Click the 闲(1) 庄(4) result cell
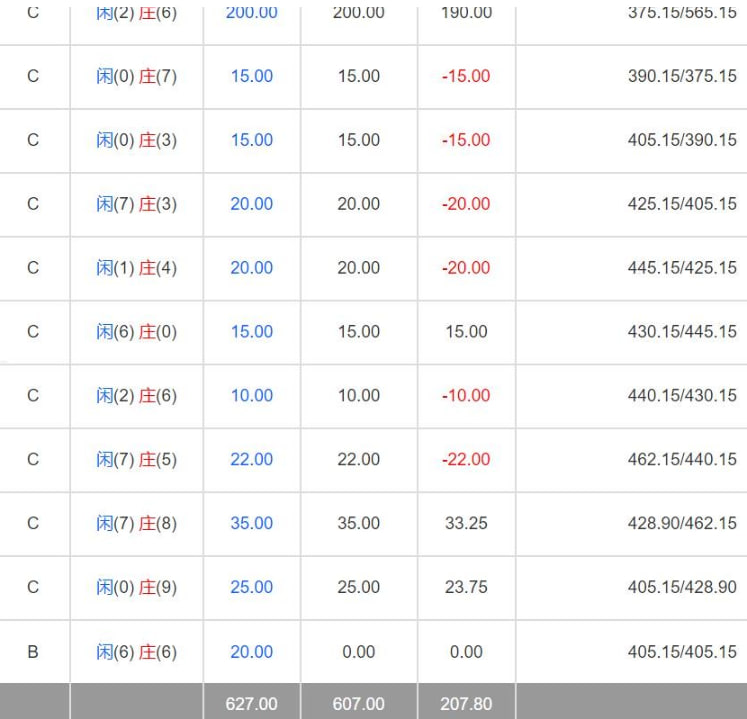This screenshot has width=747, height=719. click(136, 267)
